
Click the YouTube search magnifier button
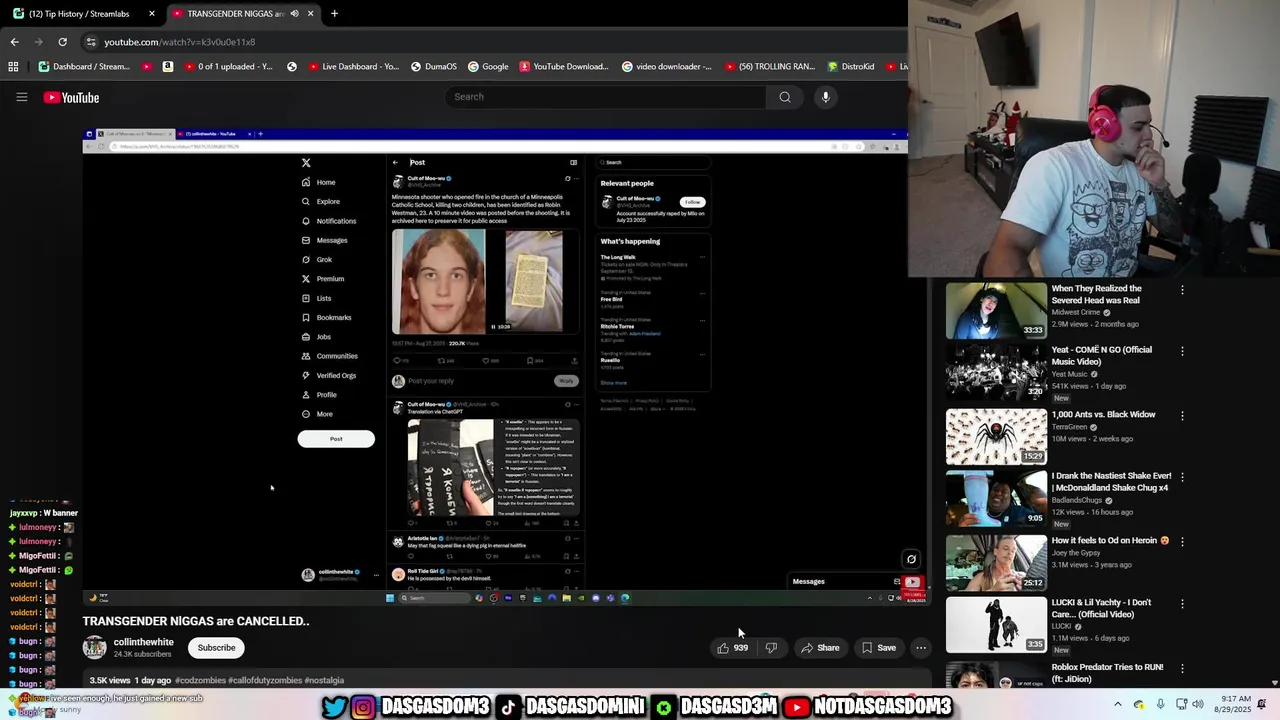coord(785,97)
